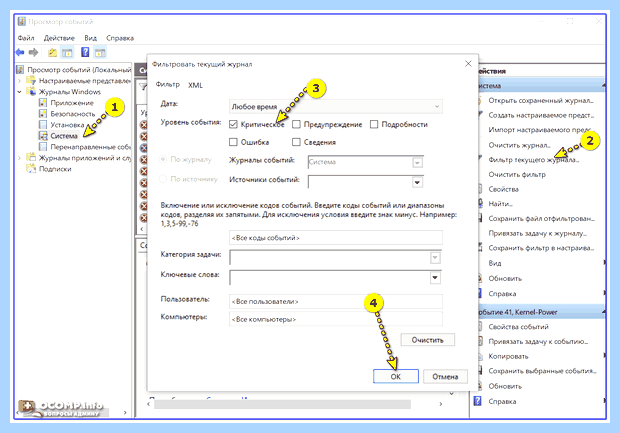Viewport: 620px width, 433px height.
Task: Click the Журналы Windows folder icon
Action: tap(31, 92)
